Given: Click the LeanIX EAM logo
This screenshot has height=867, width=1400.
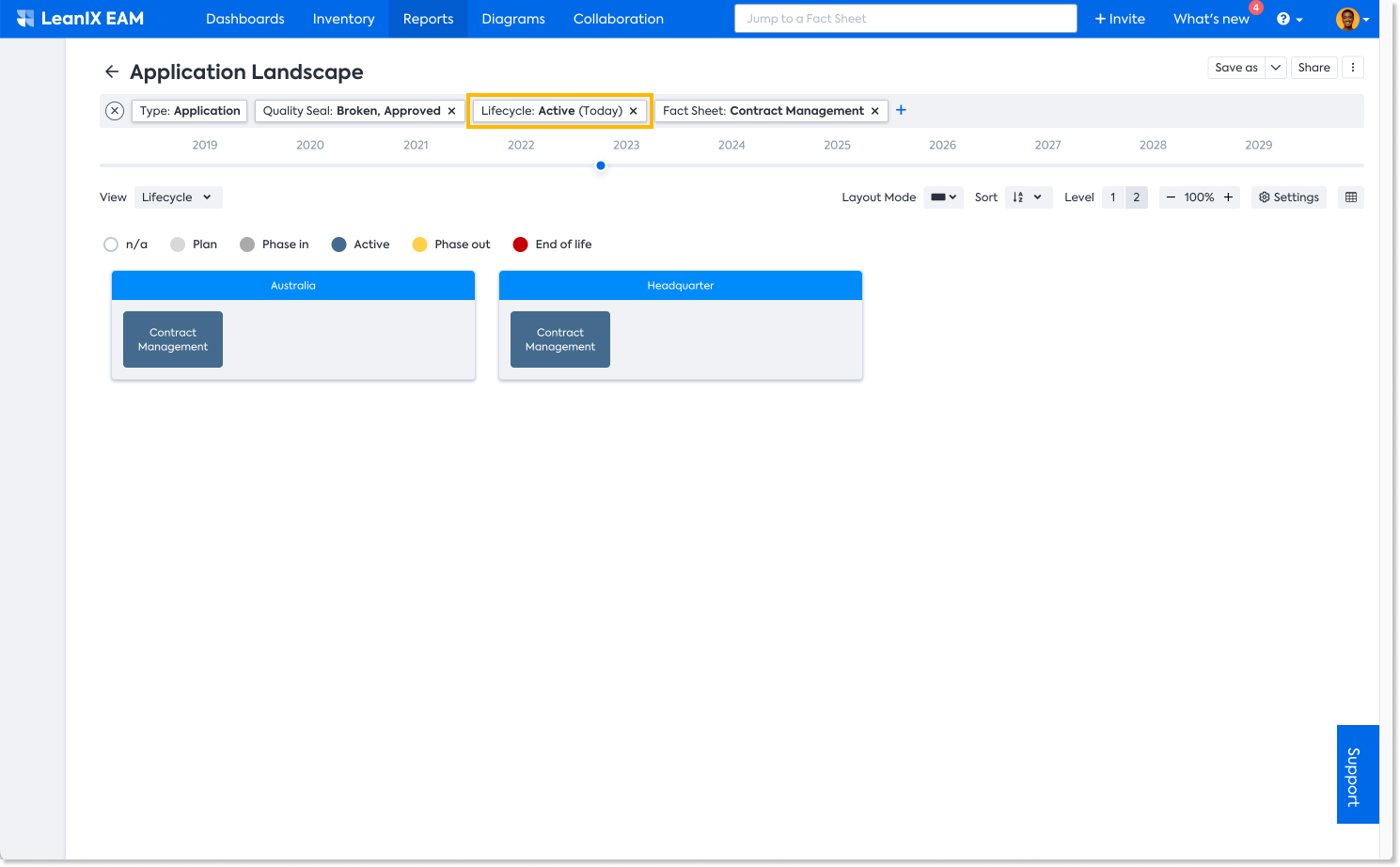Looking at the screenshot, I should 80,19.
